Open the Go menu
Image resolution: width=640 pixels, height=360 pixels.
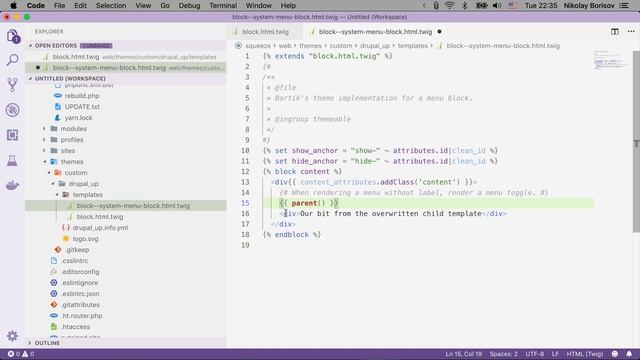click(165, 5)
